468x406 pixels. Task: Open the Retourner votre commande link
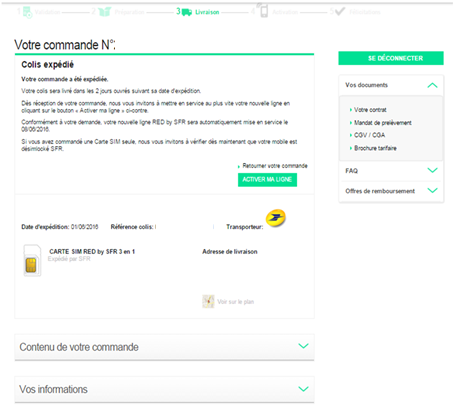(x=275, y=166)
